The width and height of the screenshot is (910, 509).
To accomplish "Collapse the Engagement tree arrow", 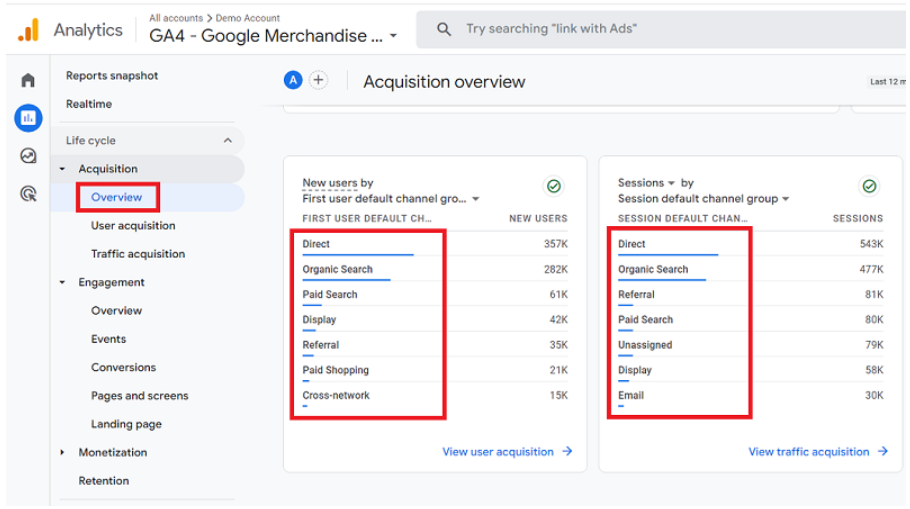I will [x=62, y=283].
